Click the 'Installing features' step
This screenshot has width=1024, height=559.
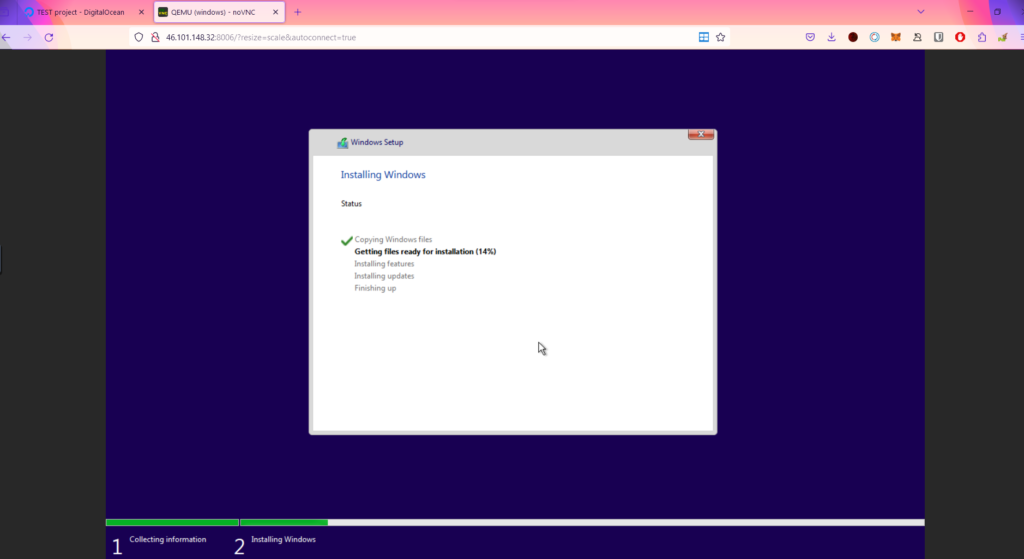pyautogui.click(x=384, y=264)
